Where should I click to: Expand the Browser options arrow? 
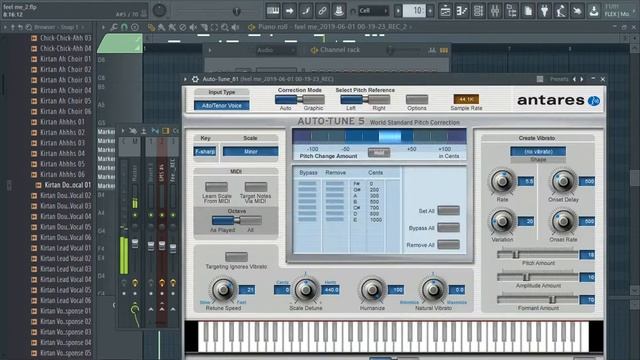click(5, 27)
